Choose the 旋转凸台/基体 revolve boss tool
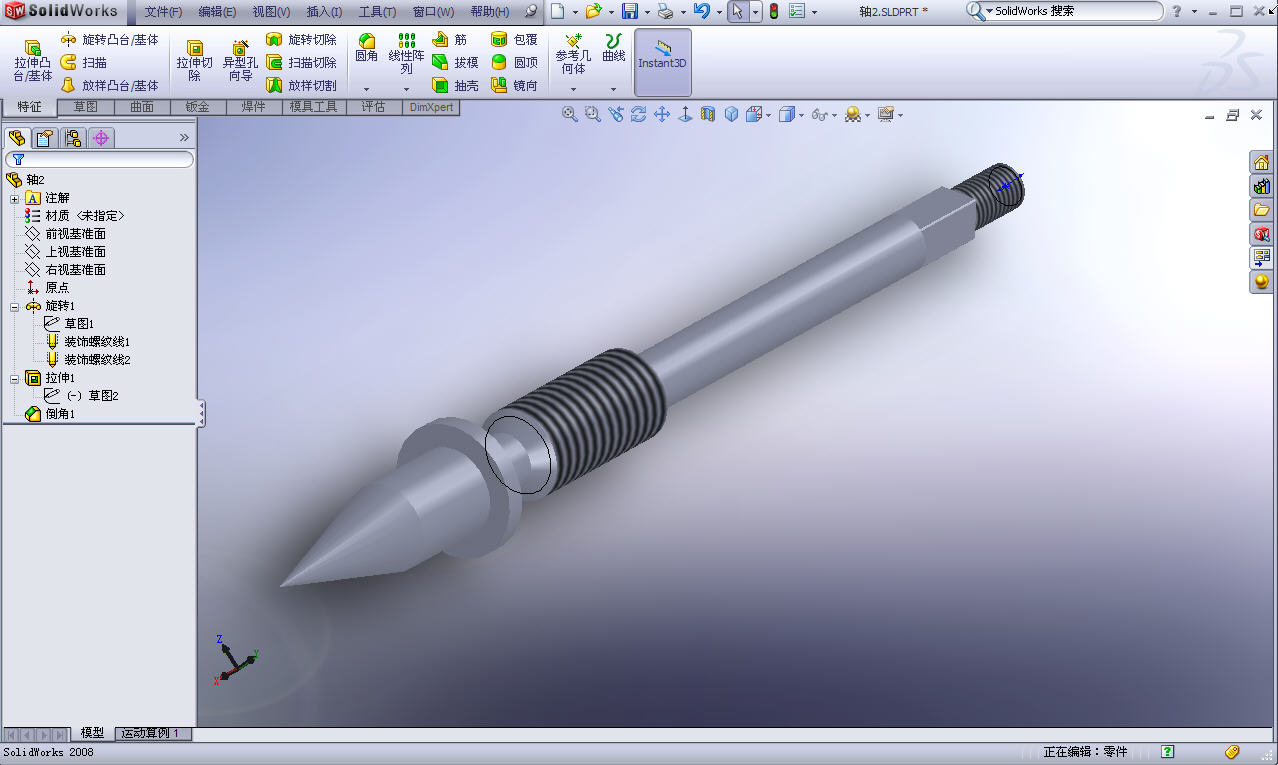 pyautogui.click(x=110, y=40)
